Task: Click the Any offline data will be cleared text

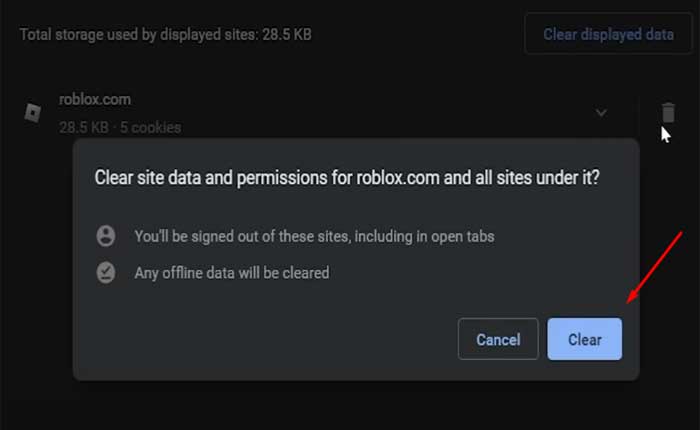Action: (232, 272)
